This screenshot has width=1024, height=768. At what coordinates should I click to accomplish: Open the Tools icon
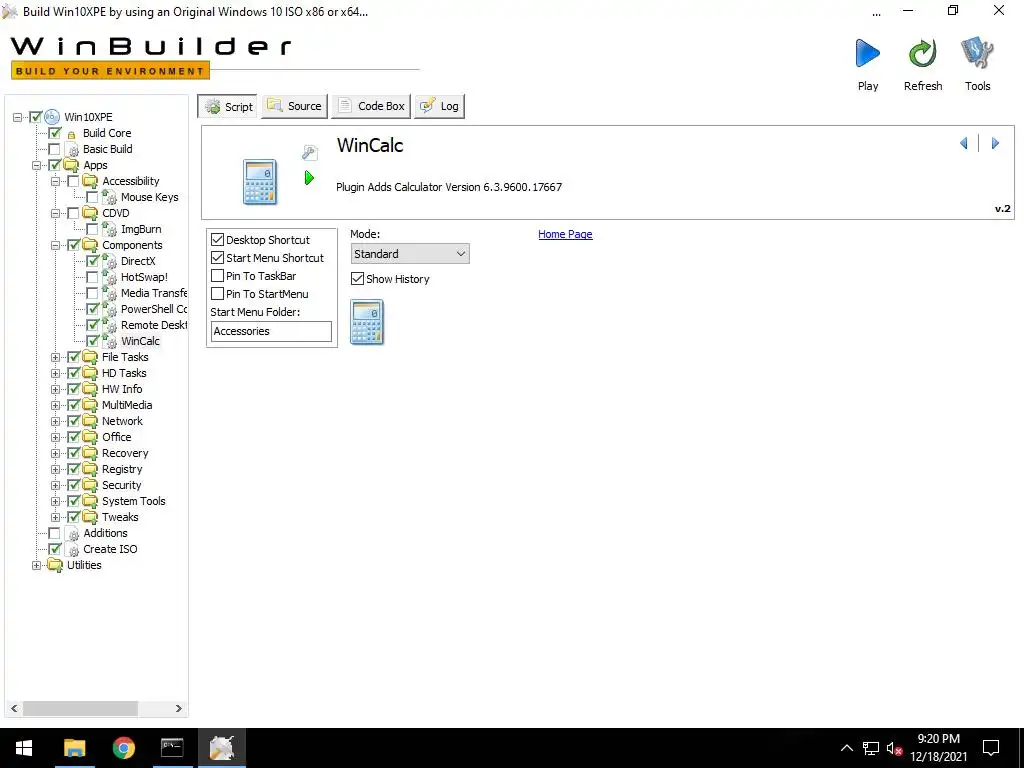(977, 54)
